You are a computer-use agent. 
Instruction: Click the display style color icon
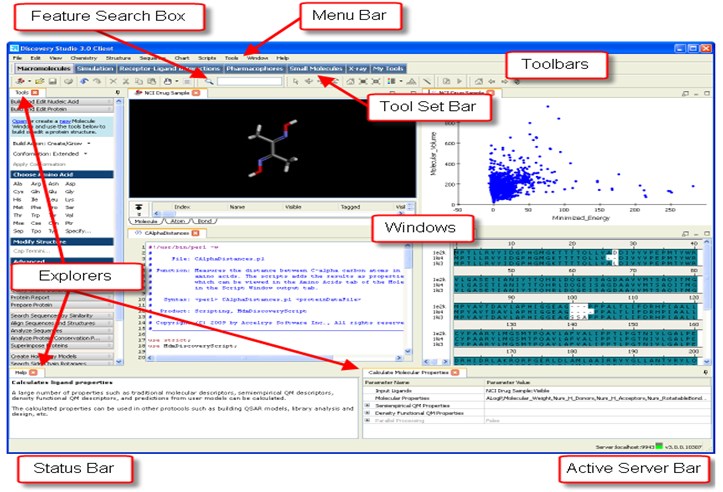[x=391, y=82]
